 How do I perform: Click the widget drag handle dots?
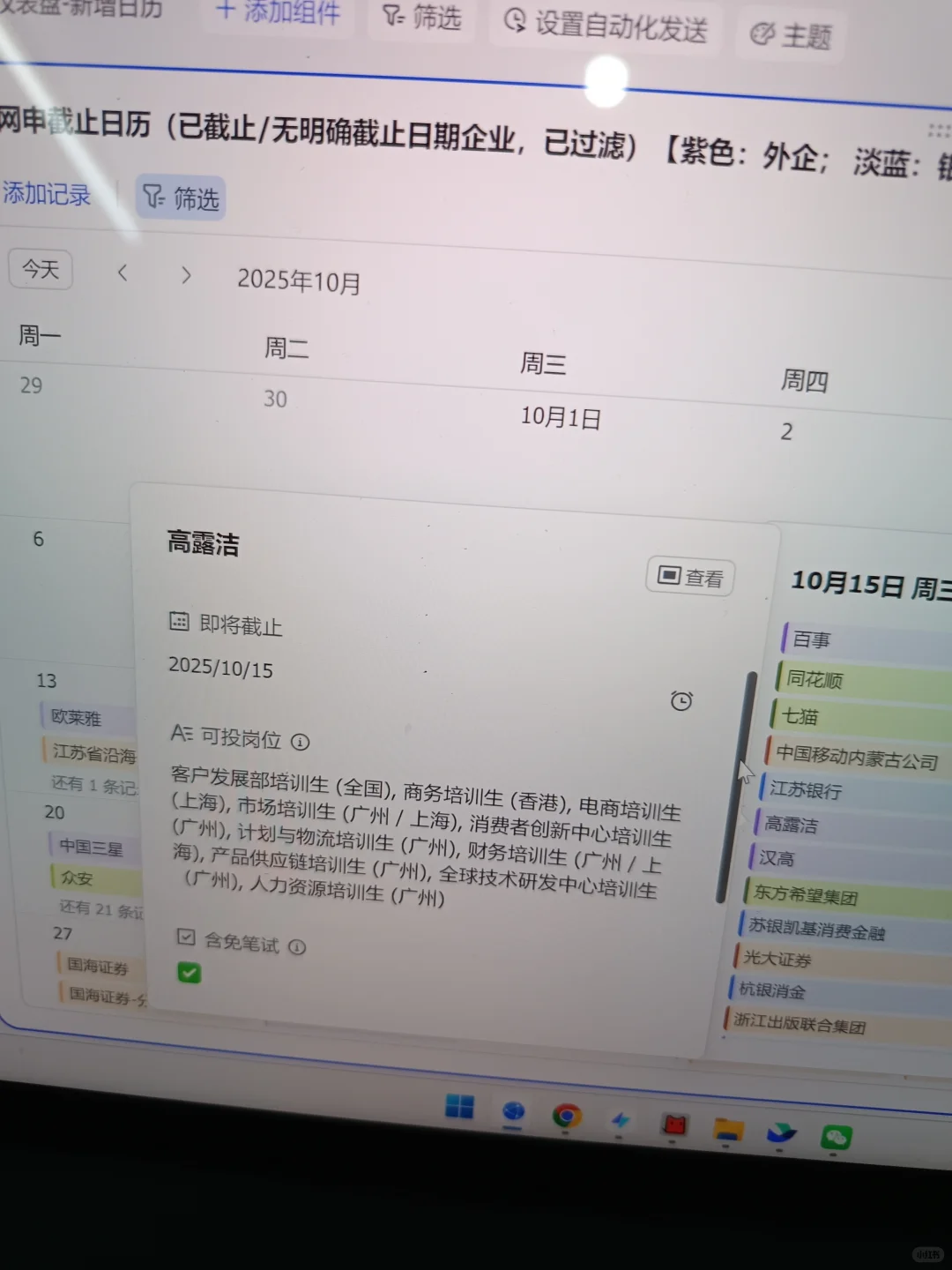pos(939,131)
